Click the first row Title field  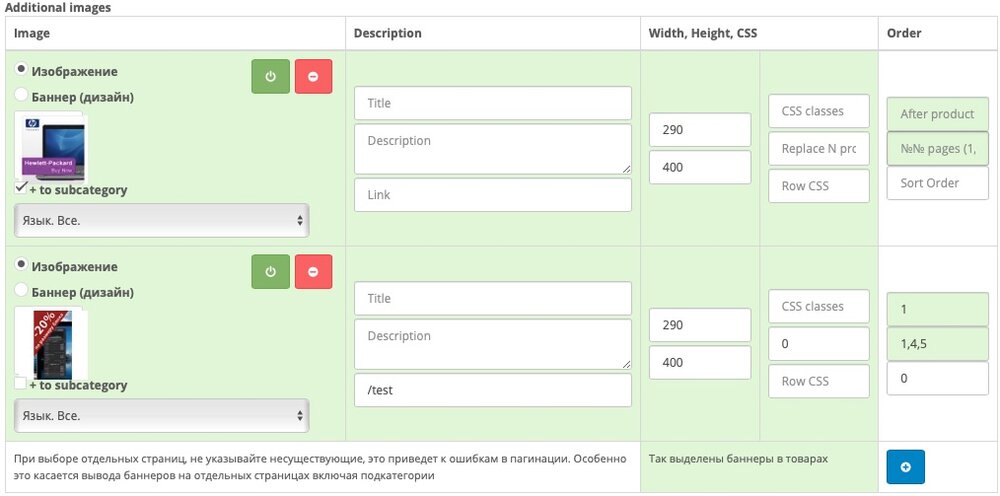coord(492,103)
